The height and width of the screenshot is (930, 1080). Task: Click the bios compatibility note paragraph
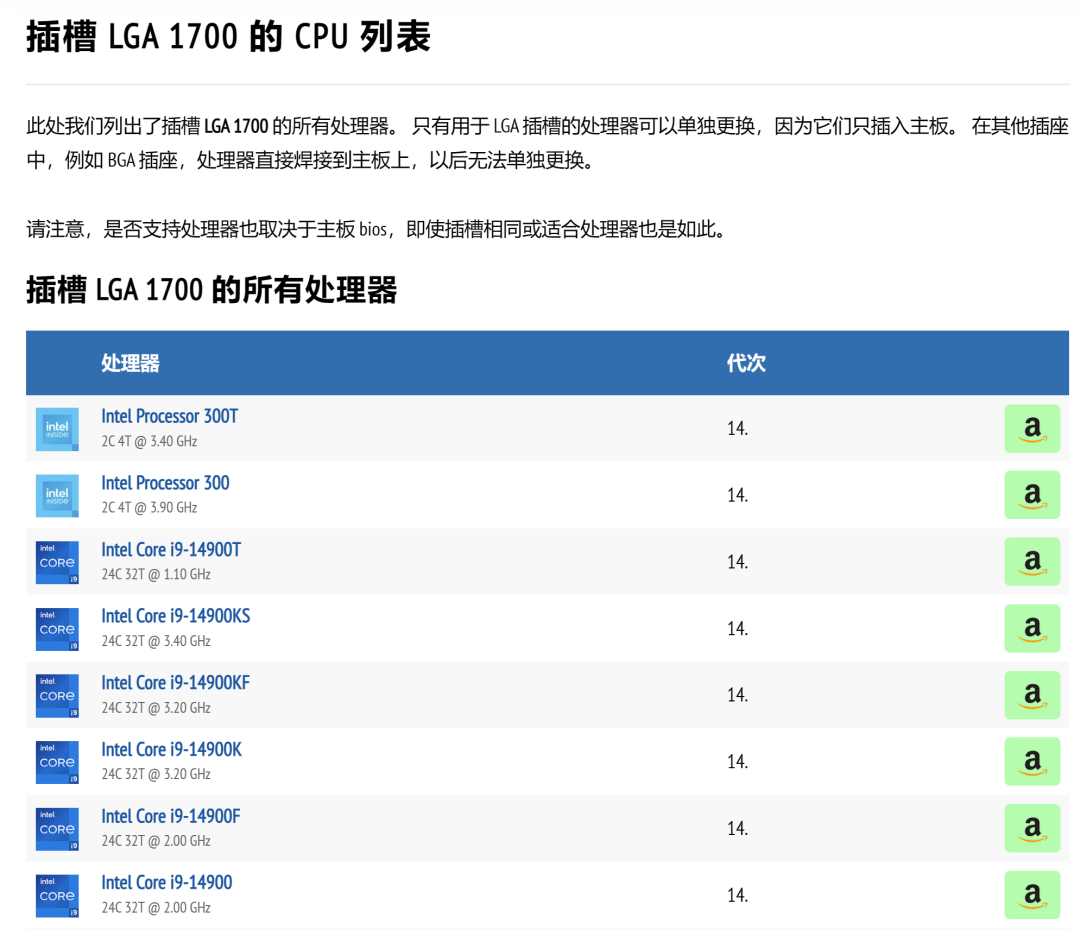coord(377,229)
